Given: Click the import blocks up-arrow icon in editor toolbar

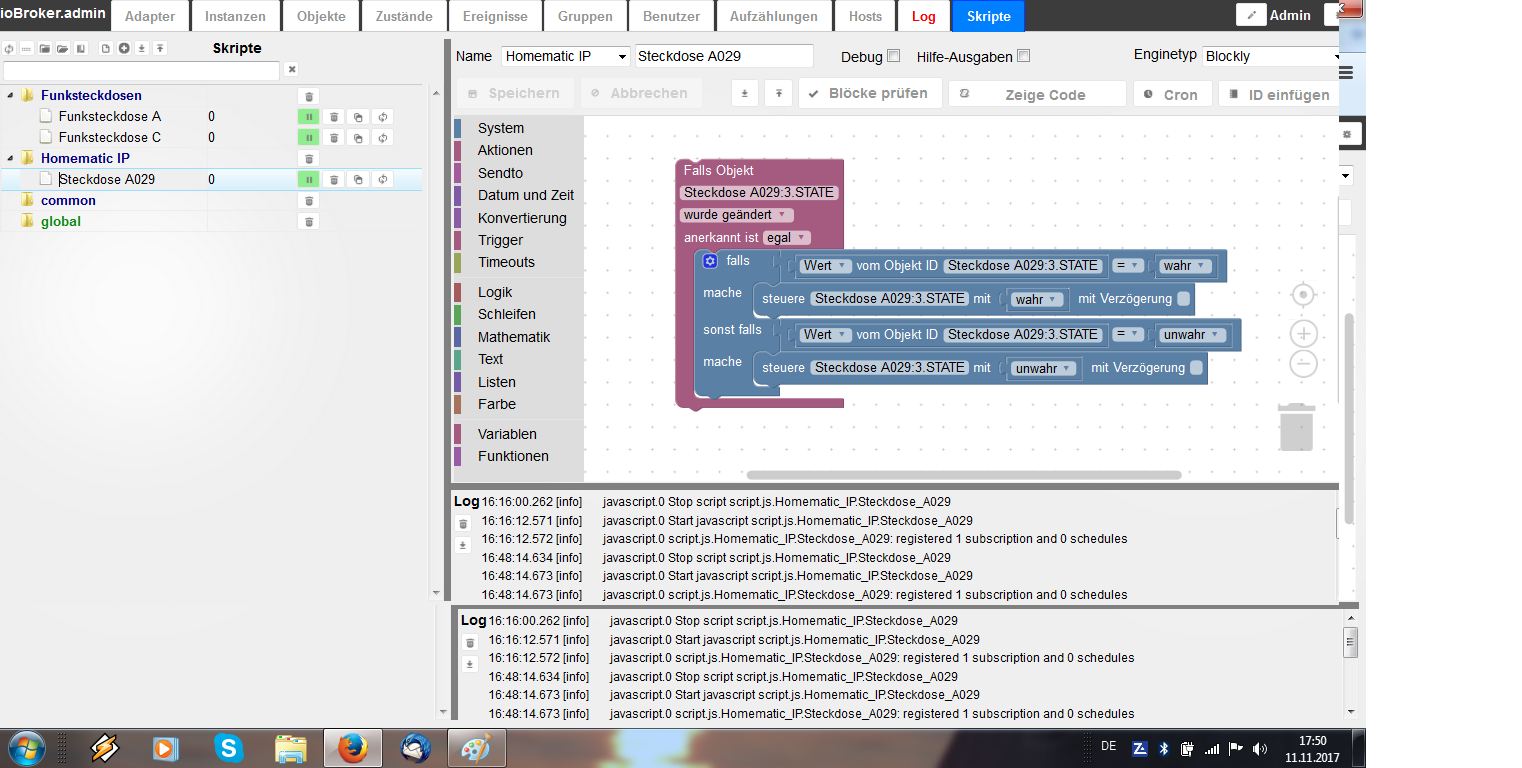Looking at the screenshot, I should tap(779, 93).
